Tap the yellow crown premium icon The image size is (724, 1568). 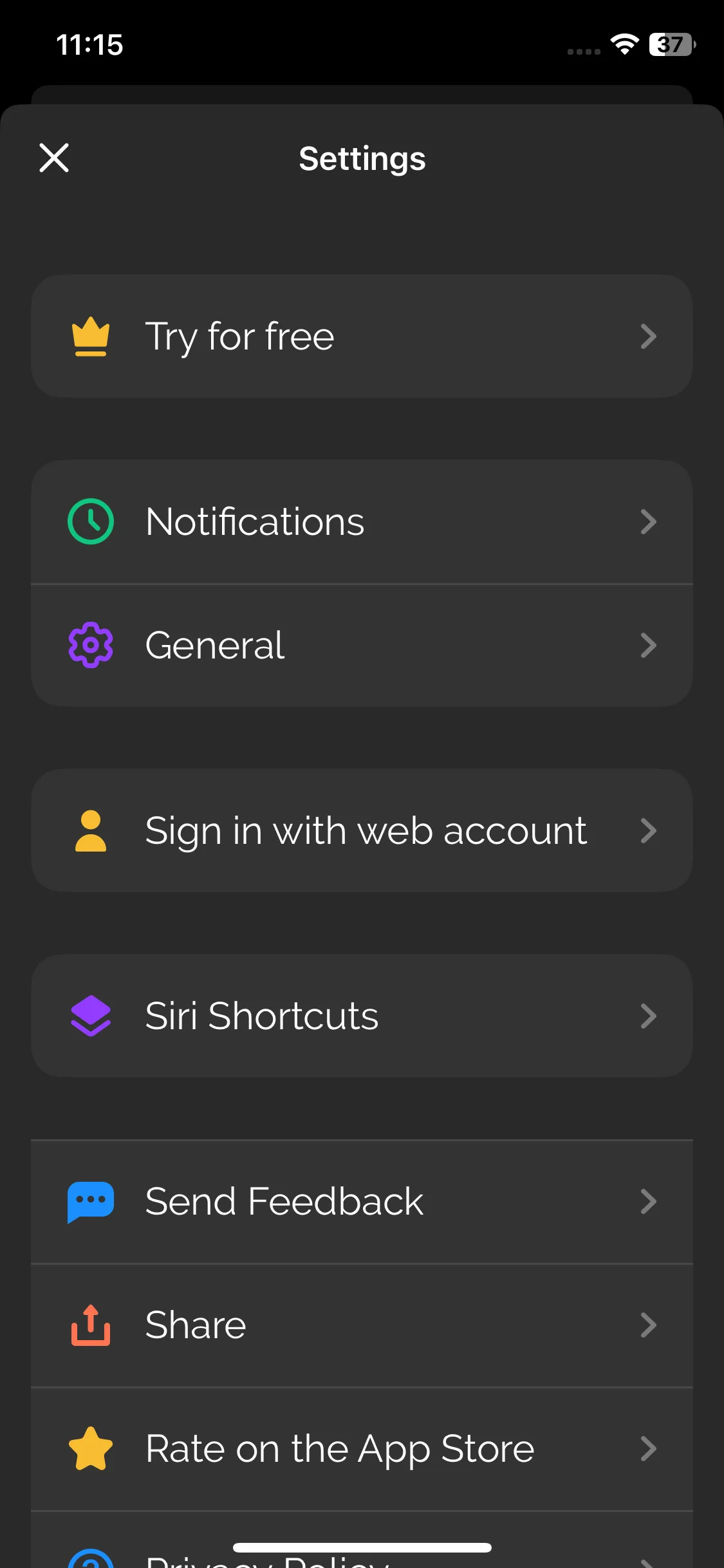(91, 336)
